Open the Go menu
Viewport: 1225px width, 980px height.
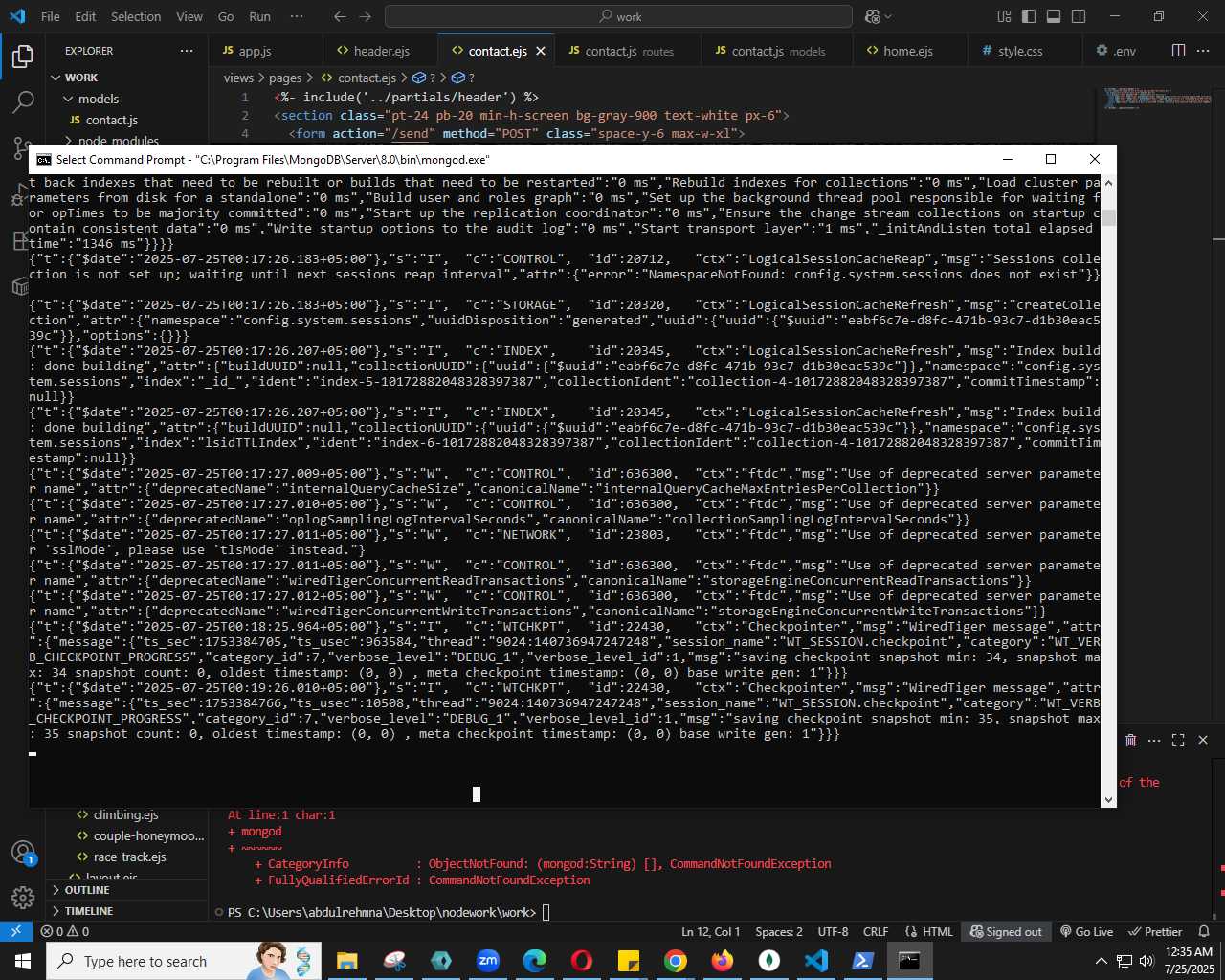point(226,16)
